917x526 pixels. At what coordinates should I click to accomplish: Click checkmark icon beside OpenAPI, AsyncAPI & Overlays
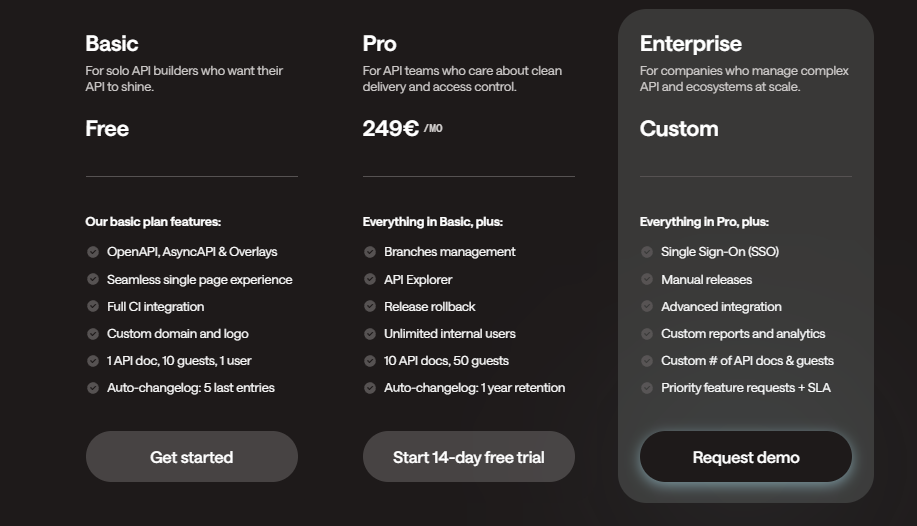click(93, 252)
